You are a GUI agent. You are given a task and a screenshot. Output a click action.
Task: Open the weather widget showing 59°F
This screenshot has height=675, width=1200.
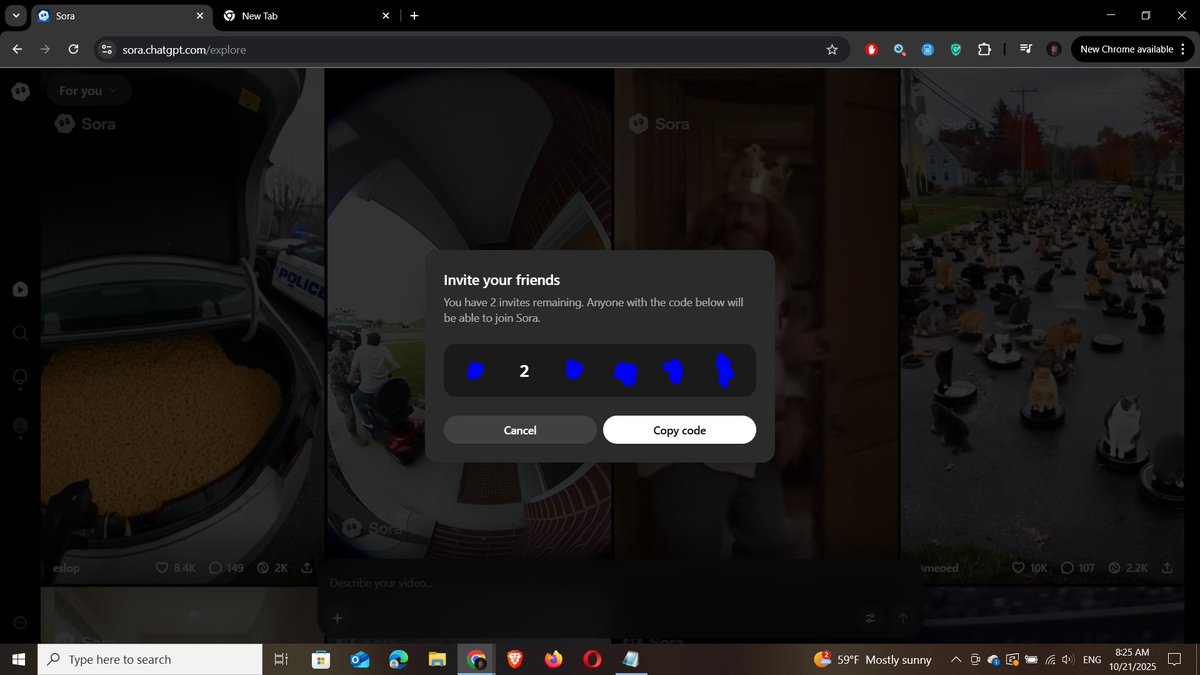click(x=874, y=659)
